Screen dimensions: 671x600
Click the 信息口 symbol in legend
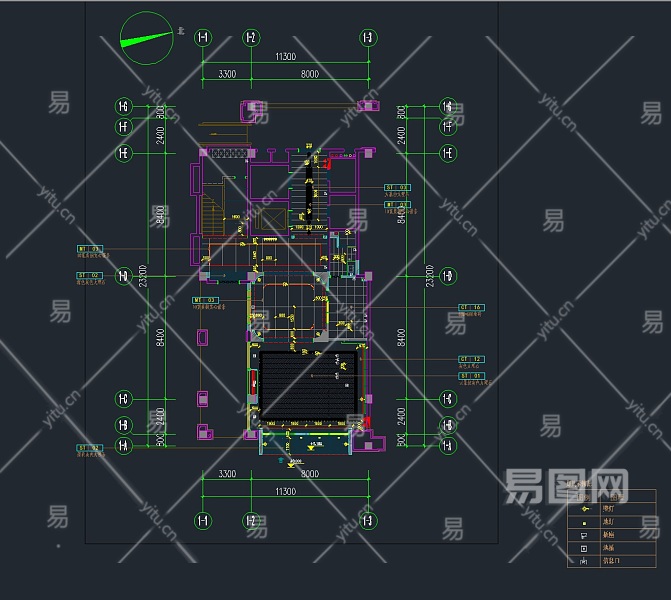[x=584, y=561]
